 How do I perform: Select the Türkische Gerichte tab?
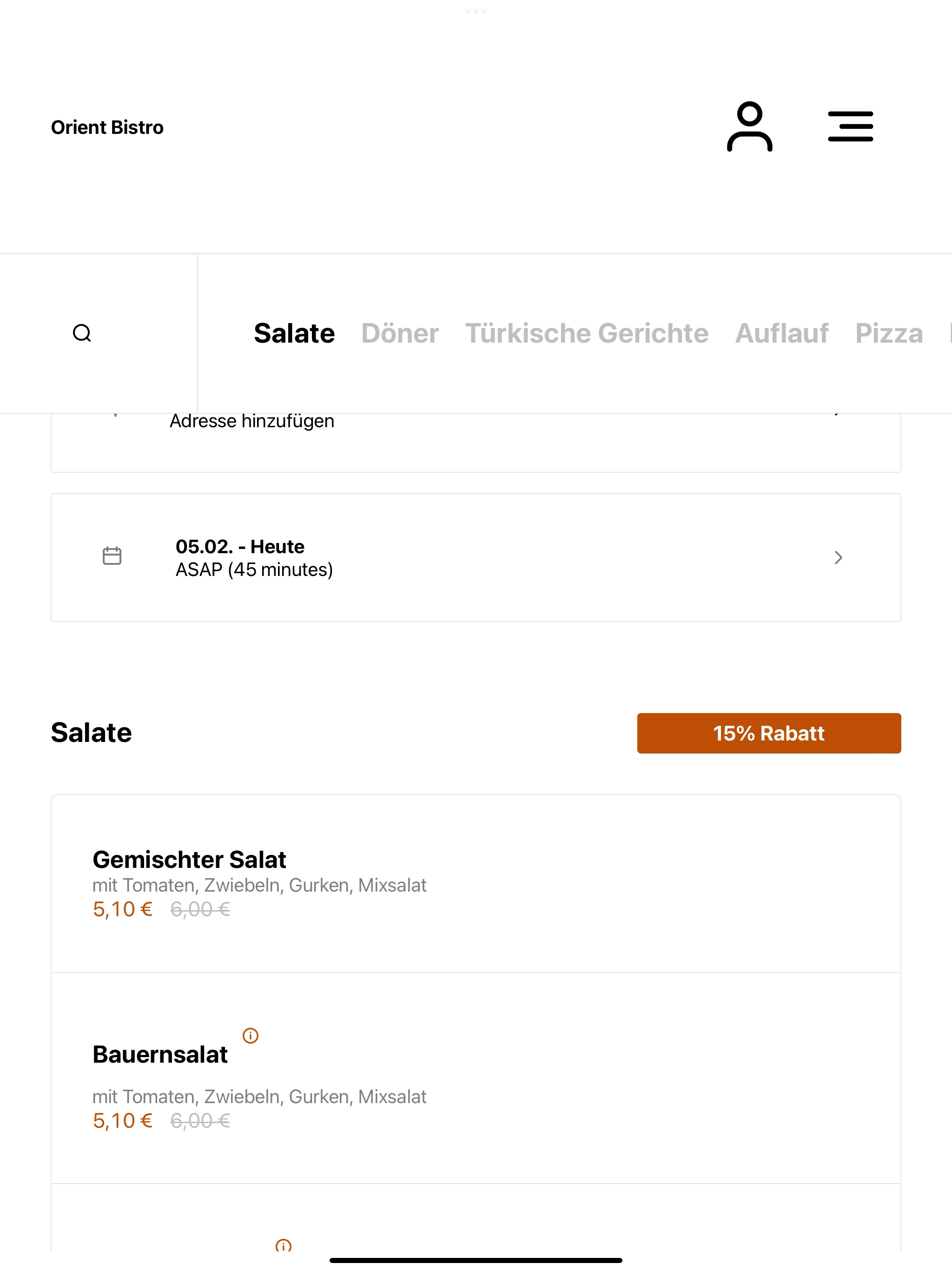(587, 333)
